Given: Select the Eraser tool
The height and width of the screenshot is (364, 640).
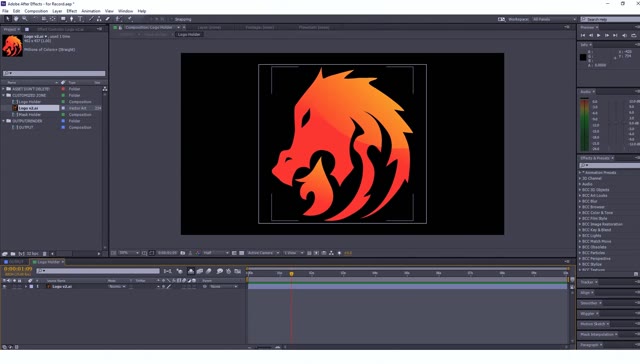Looking at the screenshot, I should coord(108,19).
